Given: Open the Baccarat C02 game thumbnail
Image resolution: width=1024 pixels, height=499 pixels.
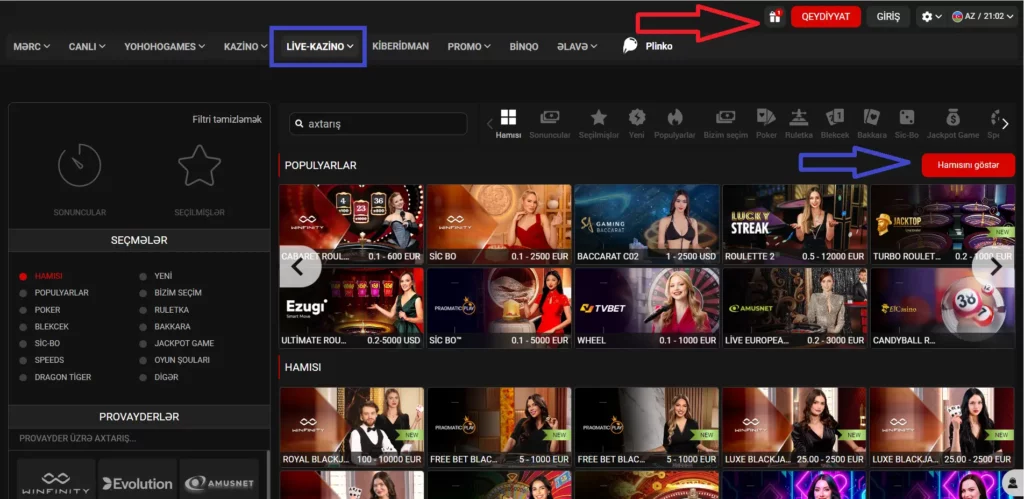Looking at the screenshot, I should (x=647, y=223).
